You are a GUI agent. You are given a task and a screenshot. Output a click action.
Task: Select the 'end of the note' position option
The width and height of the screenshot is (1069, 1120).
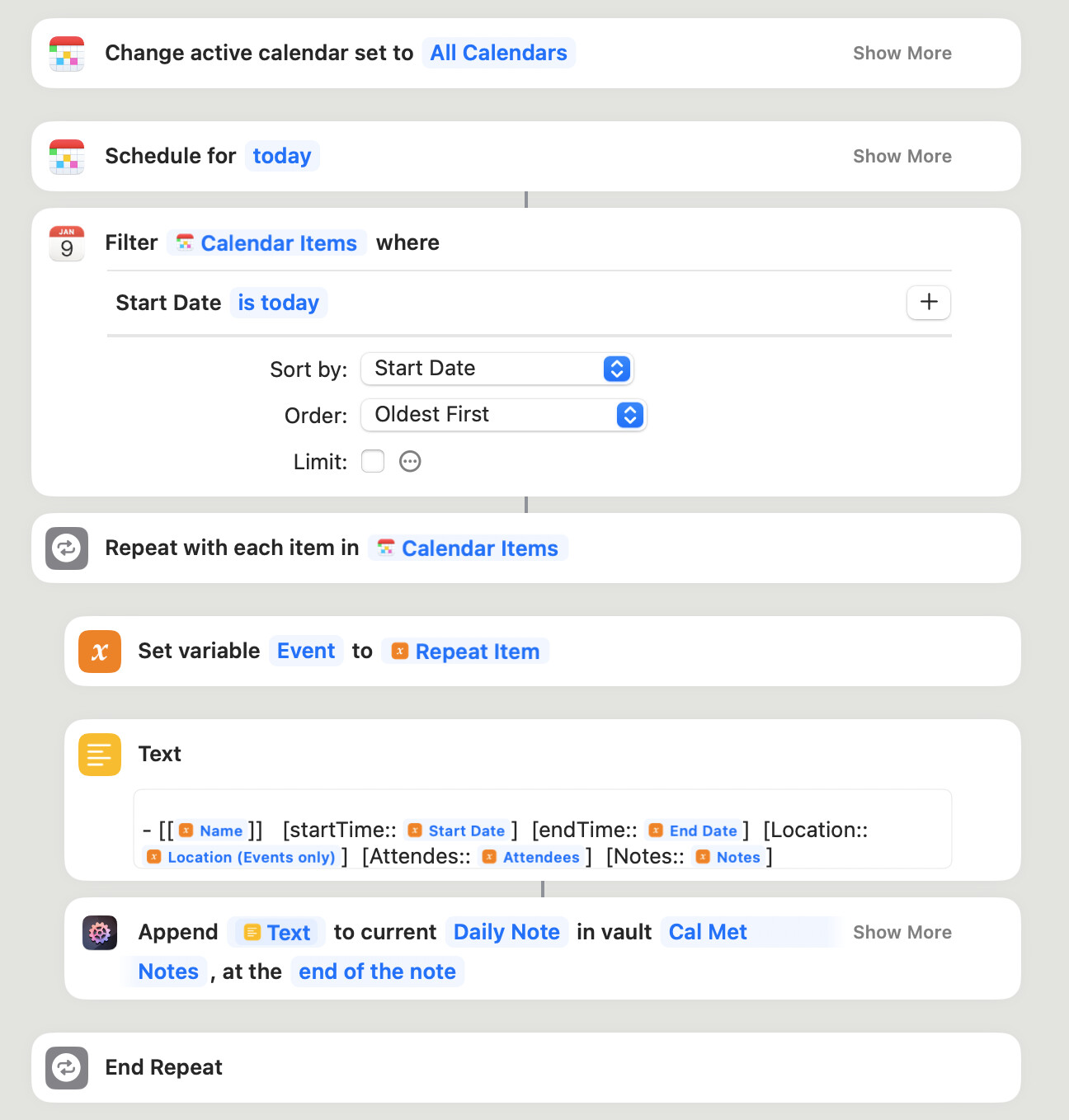click(x=377, y=972)
